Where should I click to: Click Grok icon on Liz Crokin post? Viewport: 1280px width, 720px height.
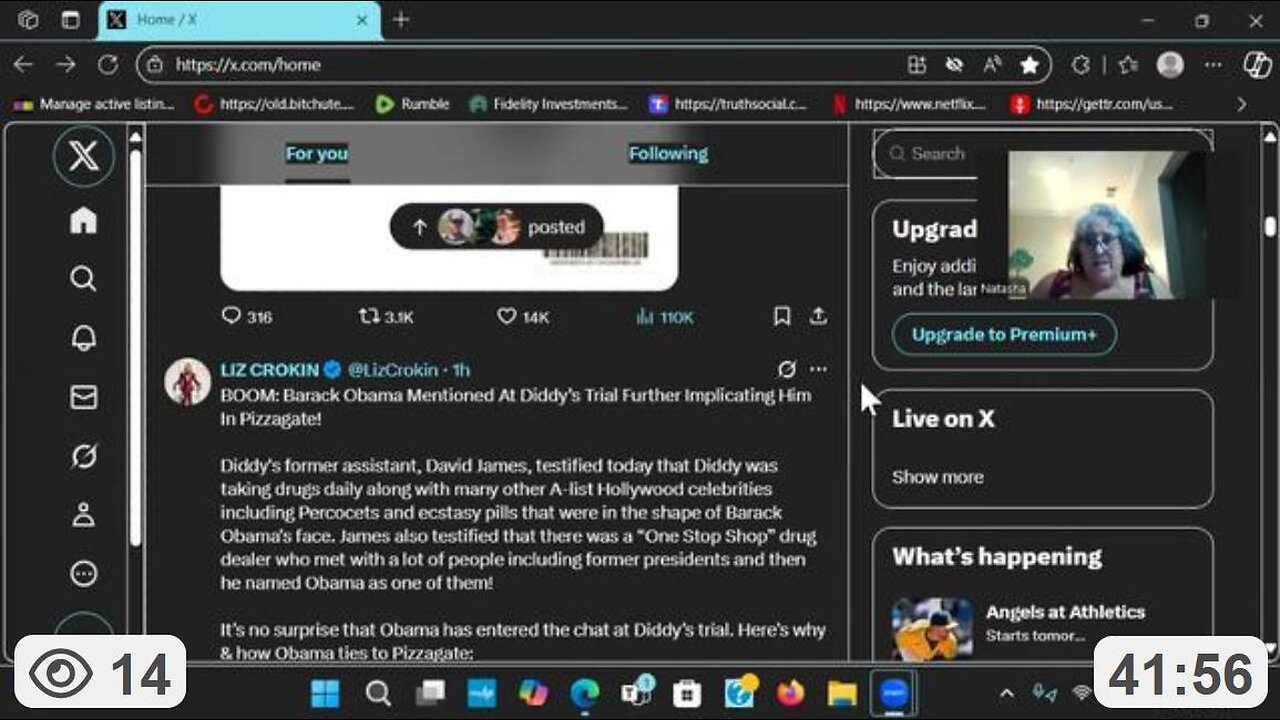coord(787,369)
